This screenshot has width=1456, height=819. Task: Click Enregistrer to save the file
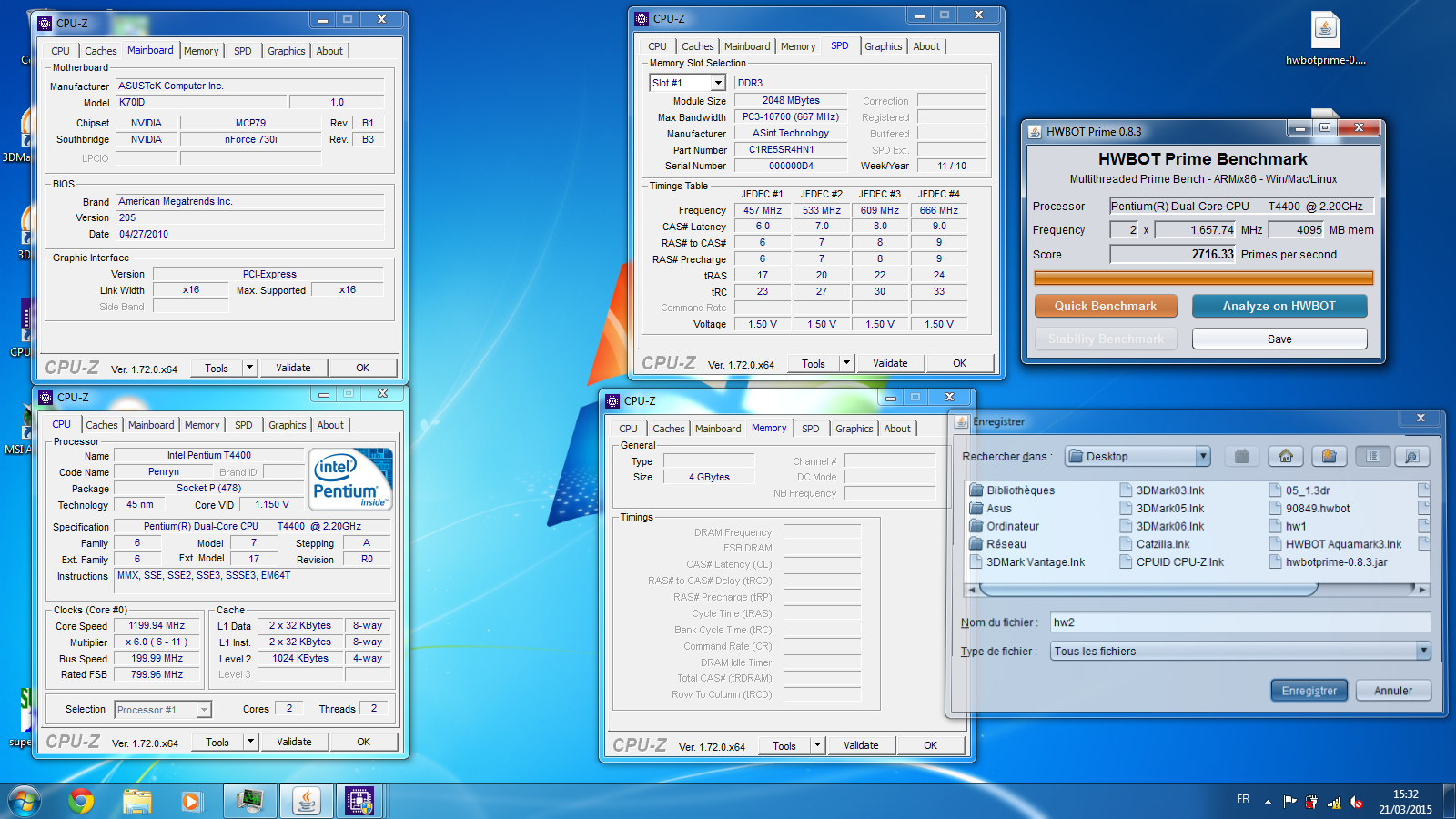[1309, 691]
